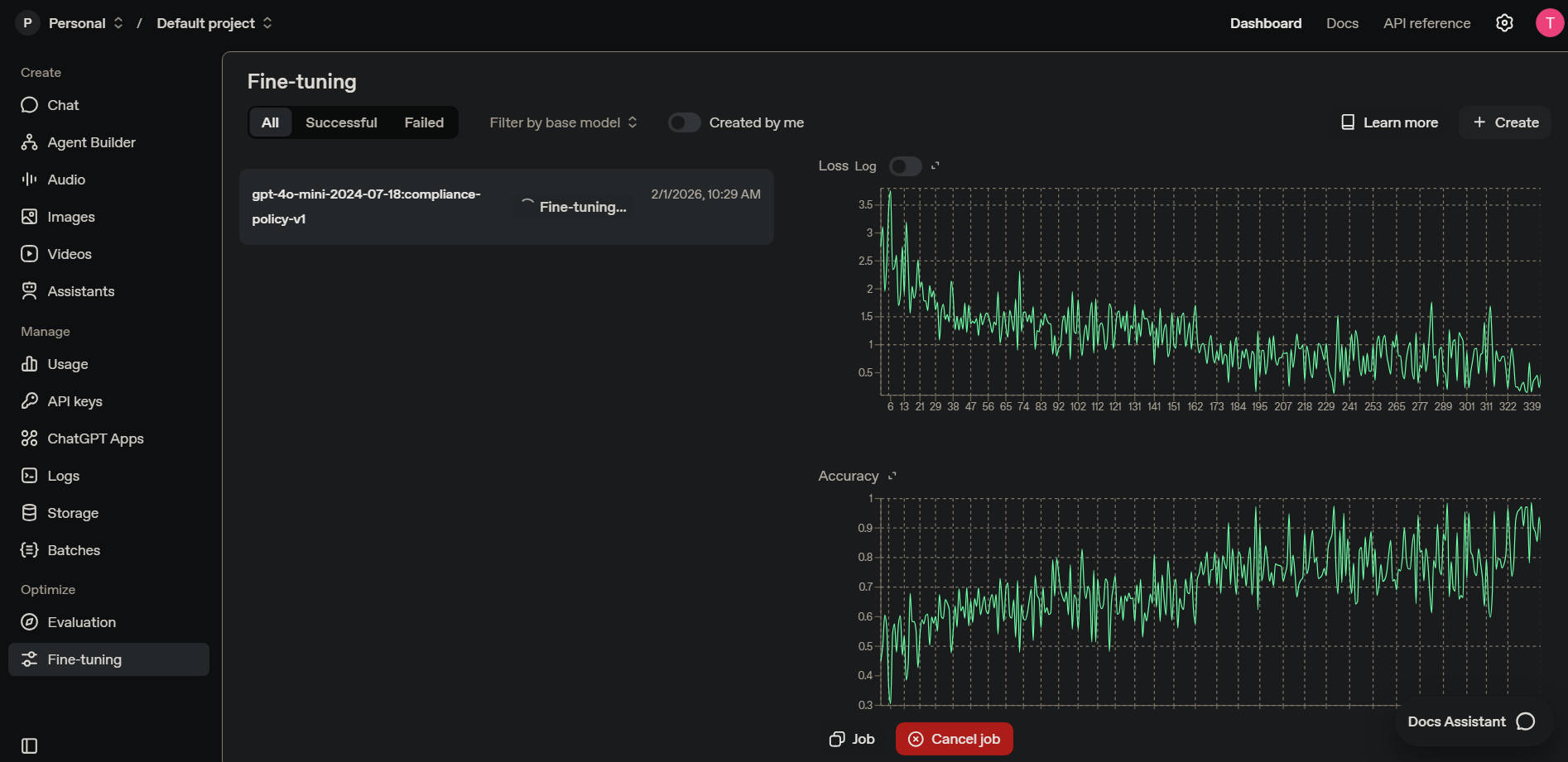Switch to the Successful tab

(x=341, y=122)
